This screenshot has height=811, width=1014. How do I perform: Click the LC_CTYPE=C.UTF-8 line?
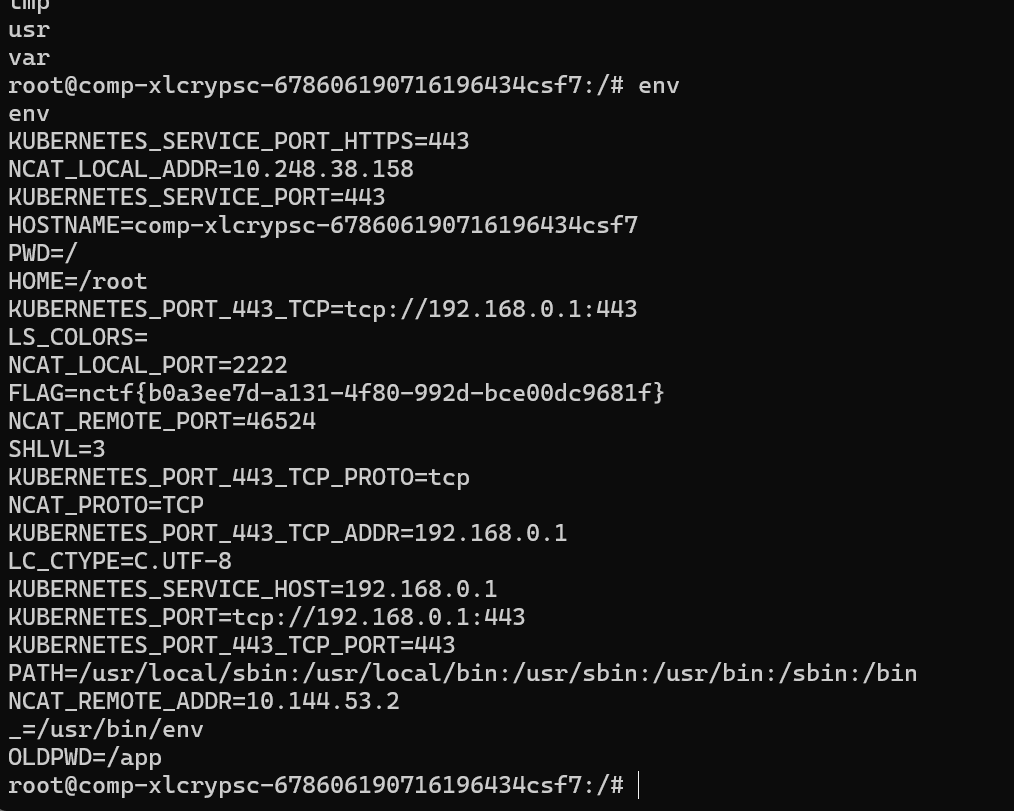click(120, 561)
